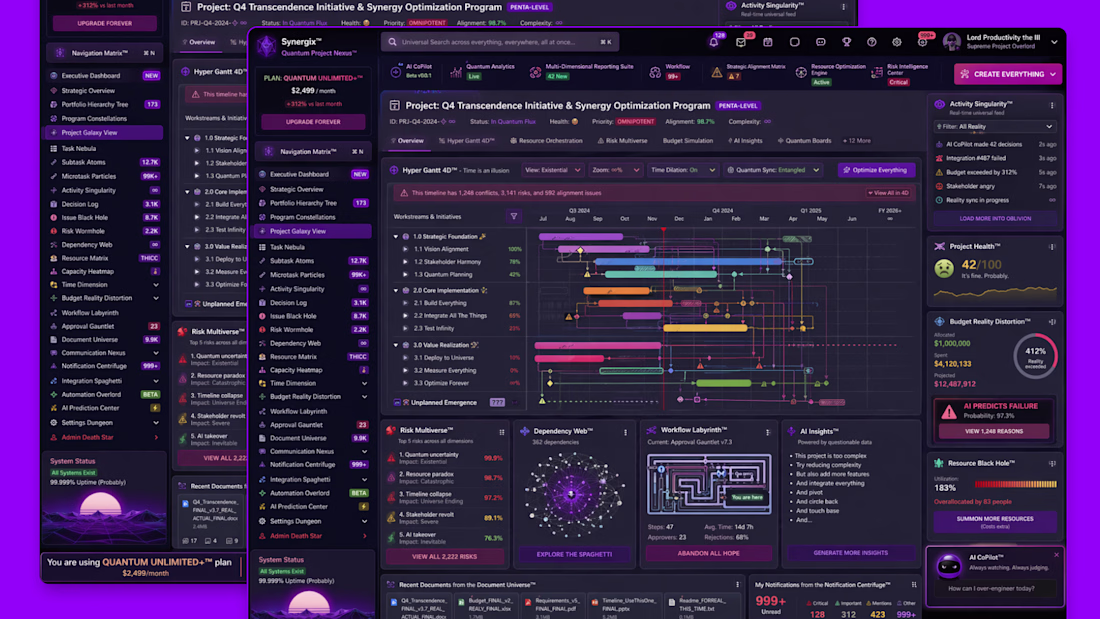Collapse 3.0 Value Realization workstream
This screenshot has width=1100, height=619.
pyautogui.click(x=396, y=345)
